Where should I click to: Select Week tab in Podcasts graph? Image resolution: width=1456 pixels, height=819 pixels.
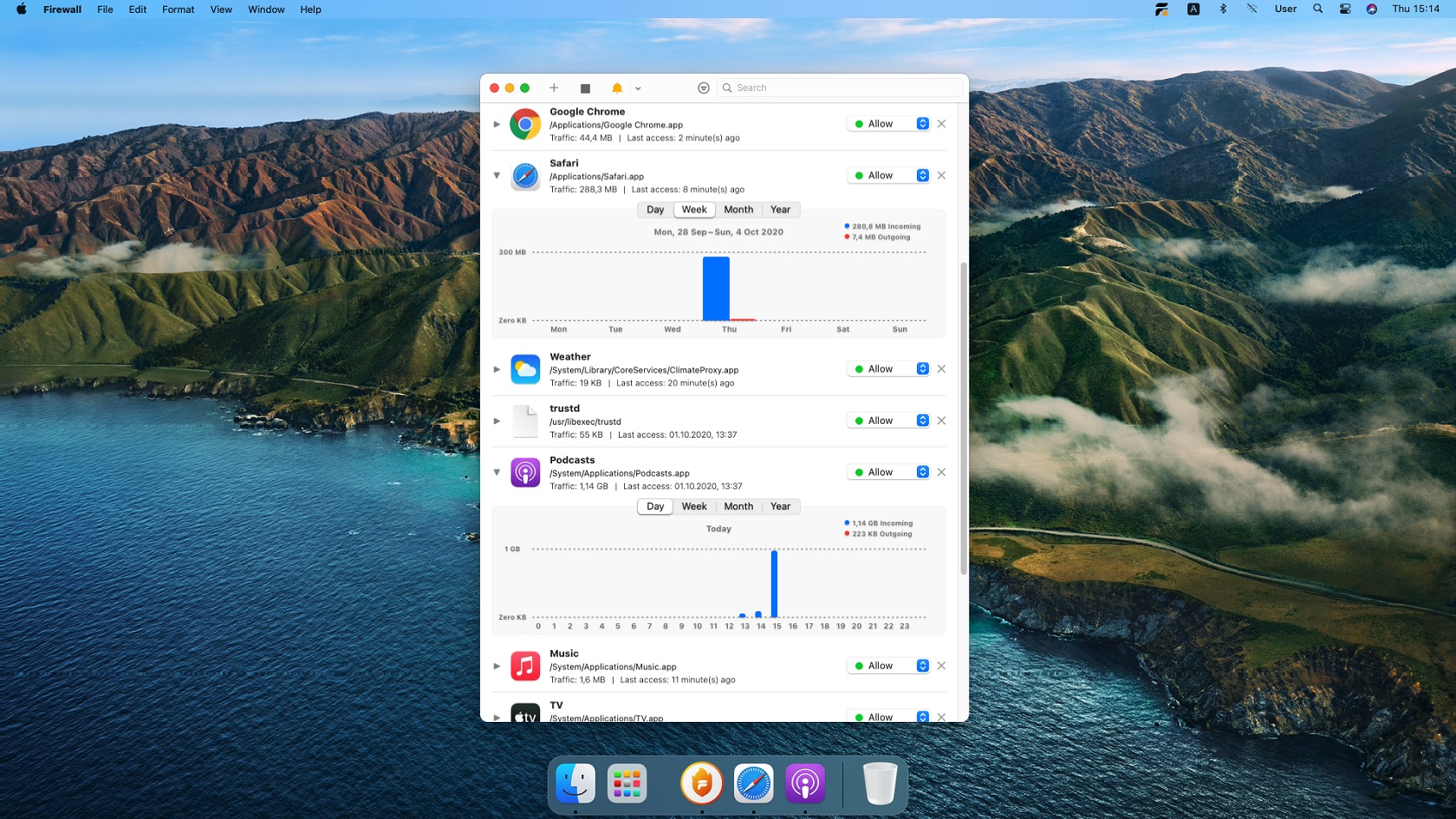point(694,507)
